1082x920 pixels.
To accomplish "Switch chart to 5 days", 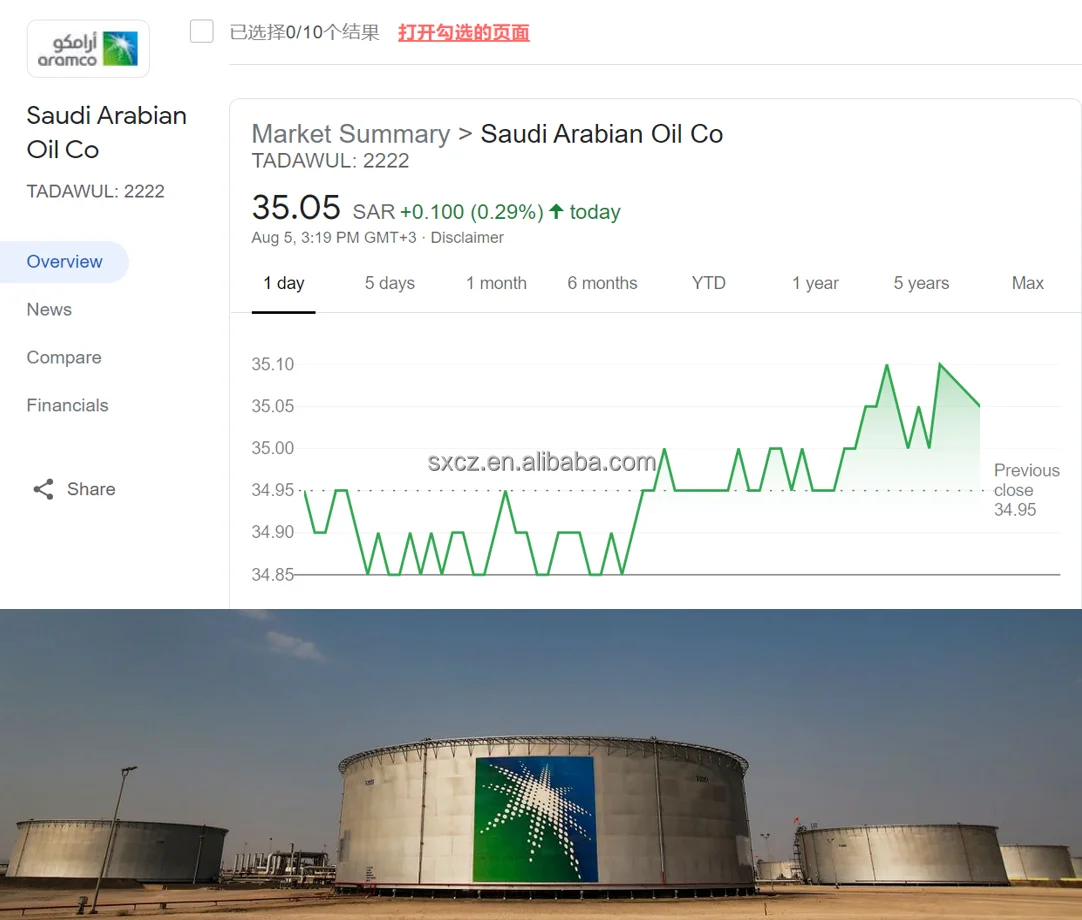I will click(390, 283).
